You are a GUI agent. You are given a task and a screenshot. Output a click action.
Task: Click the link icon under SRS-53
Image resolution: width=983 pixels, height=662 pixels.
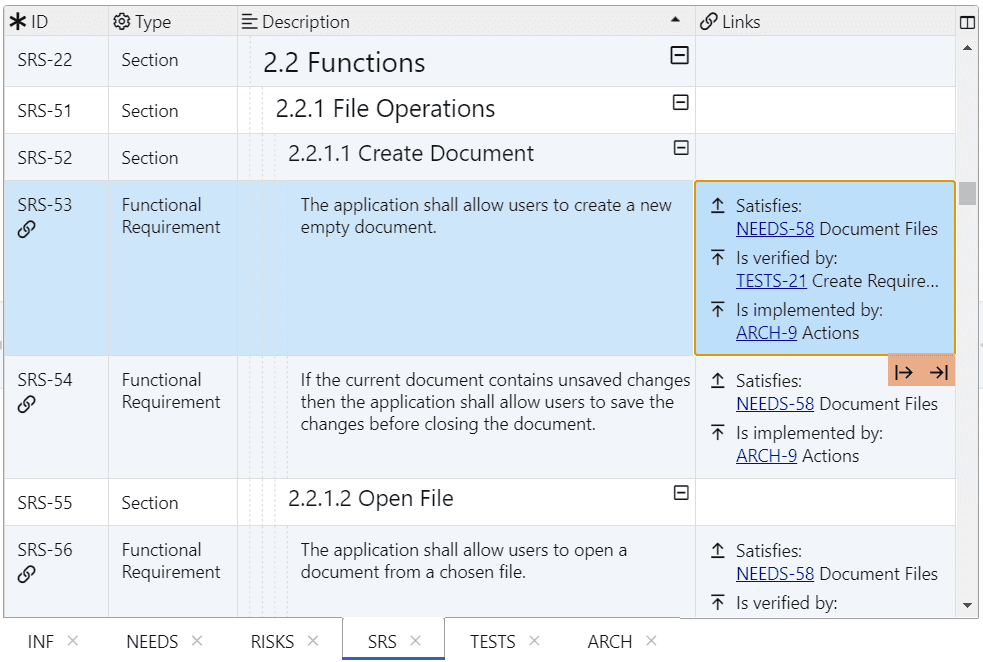(27, 230)
